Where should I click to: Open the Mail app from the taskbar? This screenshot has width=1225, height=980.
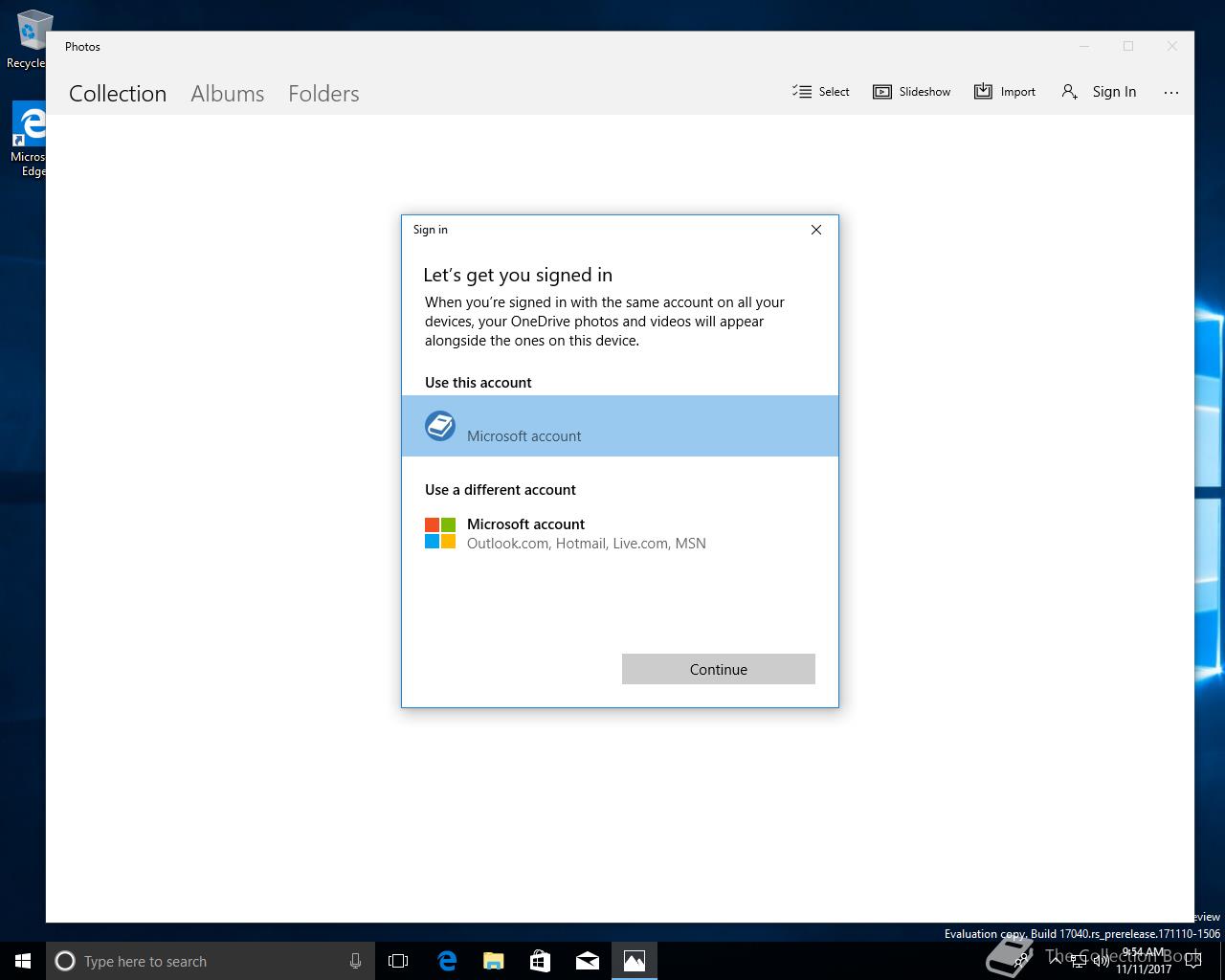[x=588, y=961]
